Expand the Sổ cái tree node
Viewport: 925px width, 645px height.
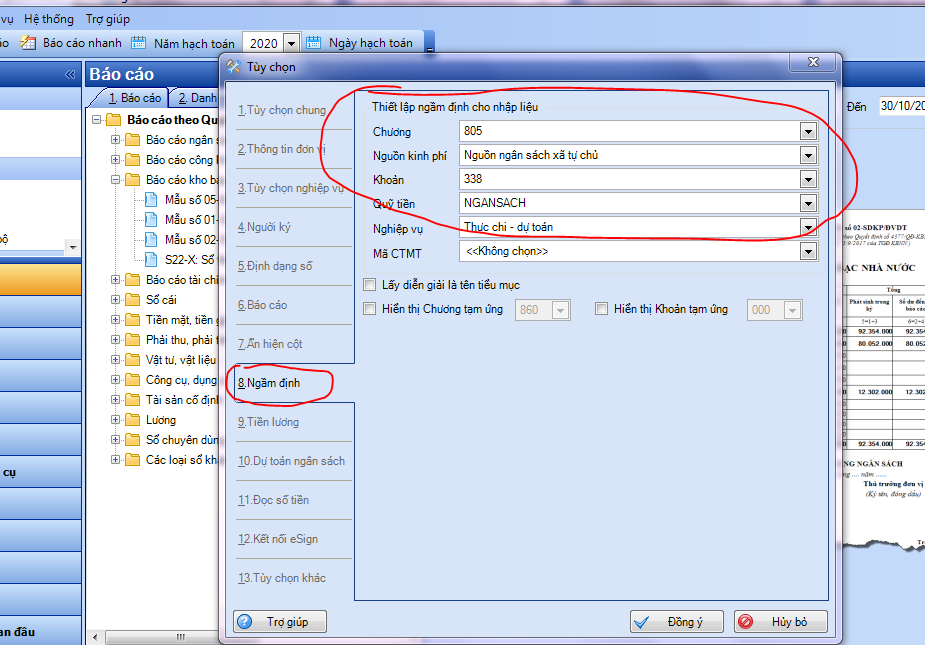coord(116,300)
